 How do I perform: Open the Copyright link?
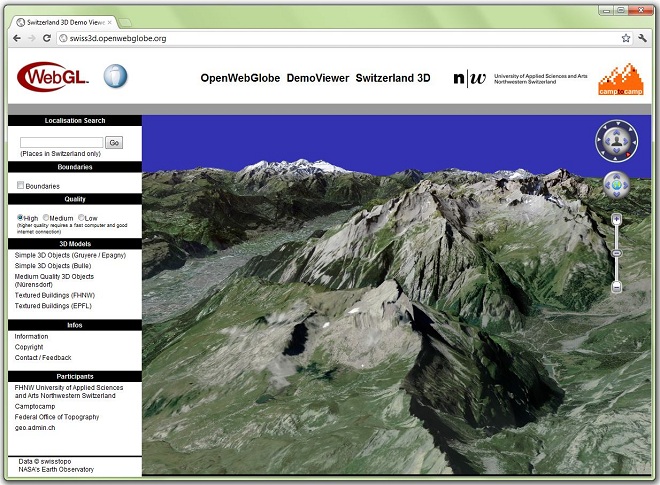[x=29, y=347]
